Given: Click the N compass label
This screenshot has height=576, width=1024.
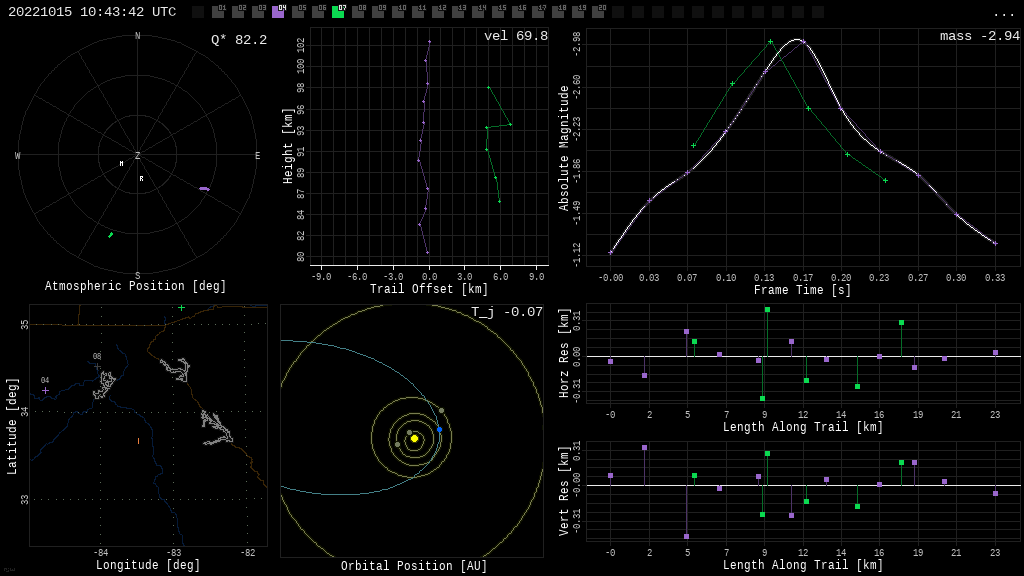Looking at the screenshot, I should pos(137,36).
